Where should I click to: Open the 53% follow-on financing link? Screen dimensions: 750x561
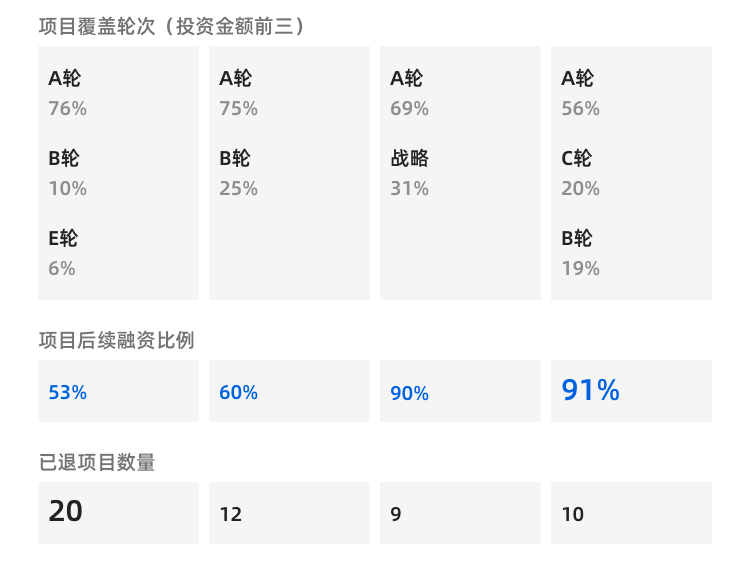click(68, 393)
